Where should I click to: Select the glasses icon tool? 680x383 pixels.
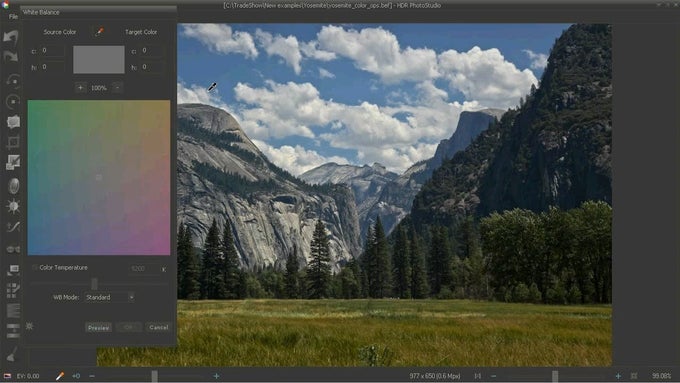[x=13, y=249]
